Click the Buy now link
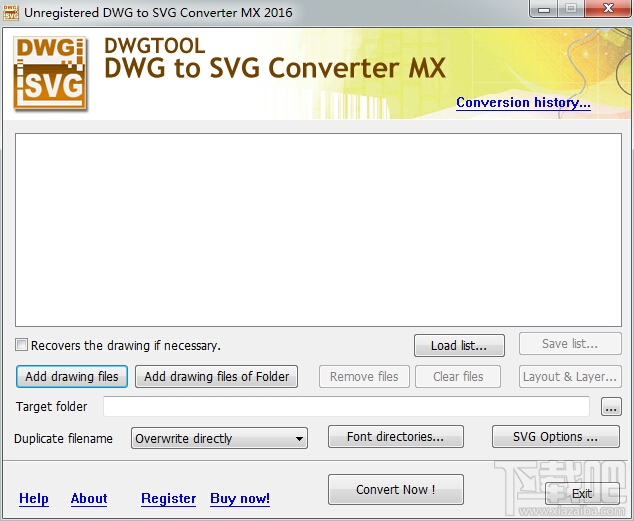This screenshot has width=634, height=521. click(x=240, y=498)
